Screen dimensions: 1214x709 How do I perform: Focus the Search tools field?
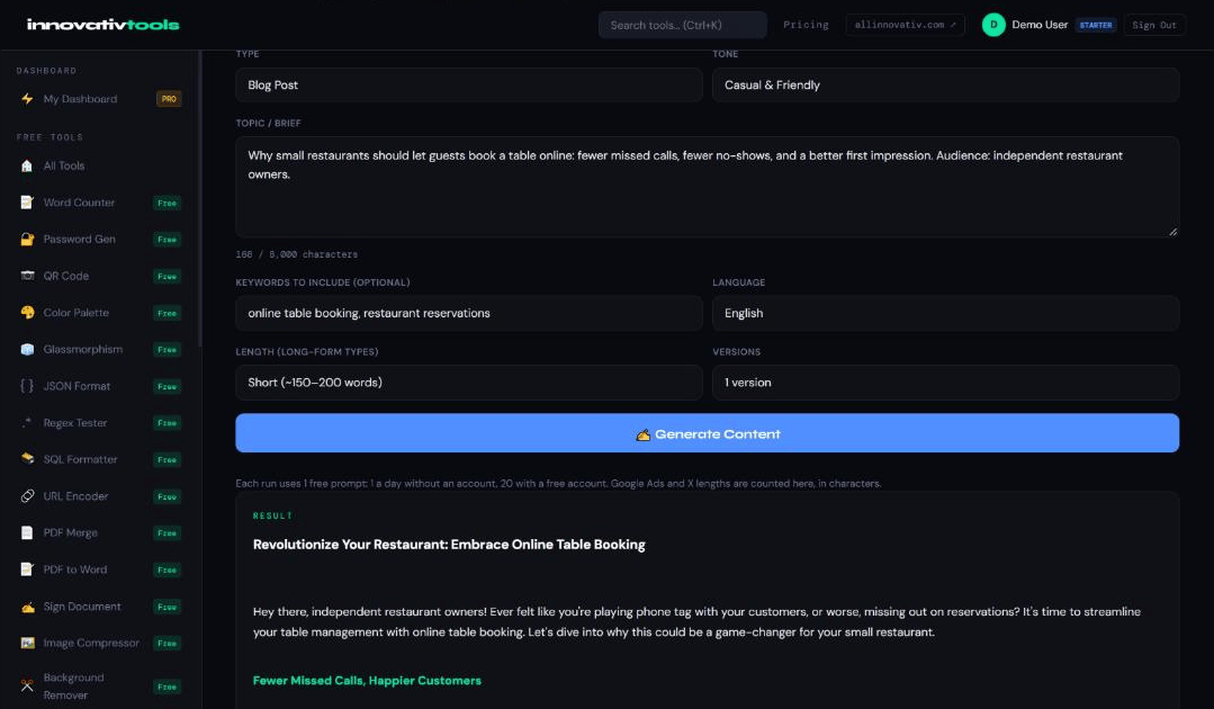point(683,25)
